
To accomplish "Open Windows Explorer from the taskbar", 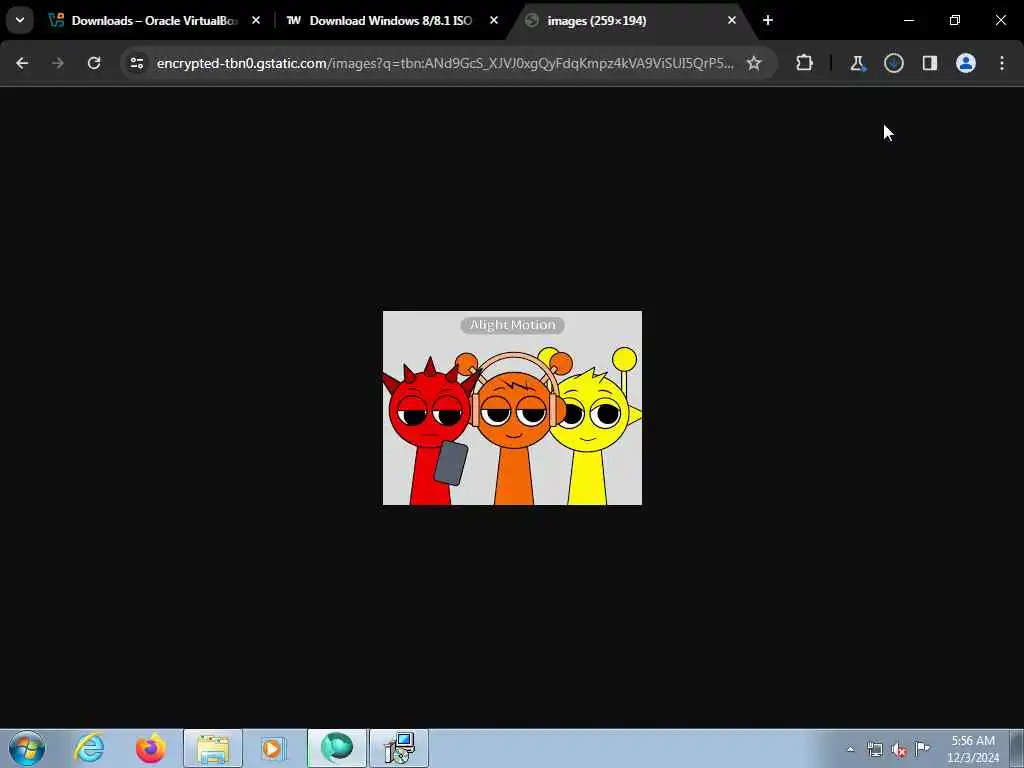I will pyautogui.click(x=213, y=748).
